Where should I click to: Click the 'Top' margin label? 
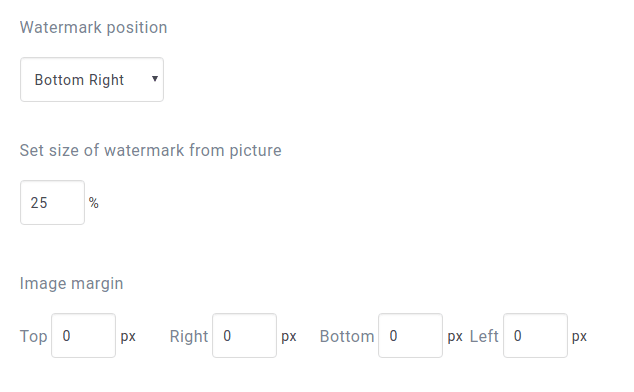click(x=34, y=336)
